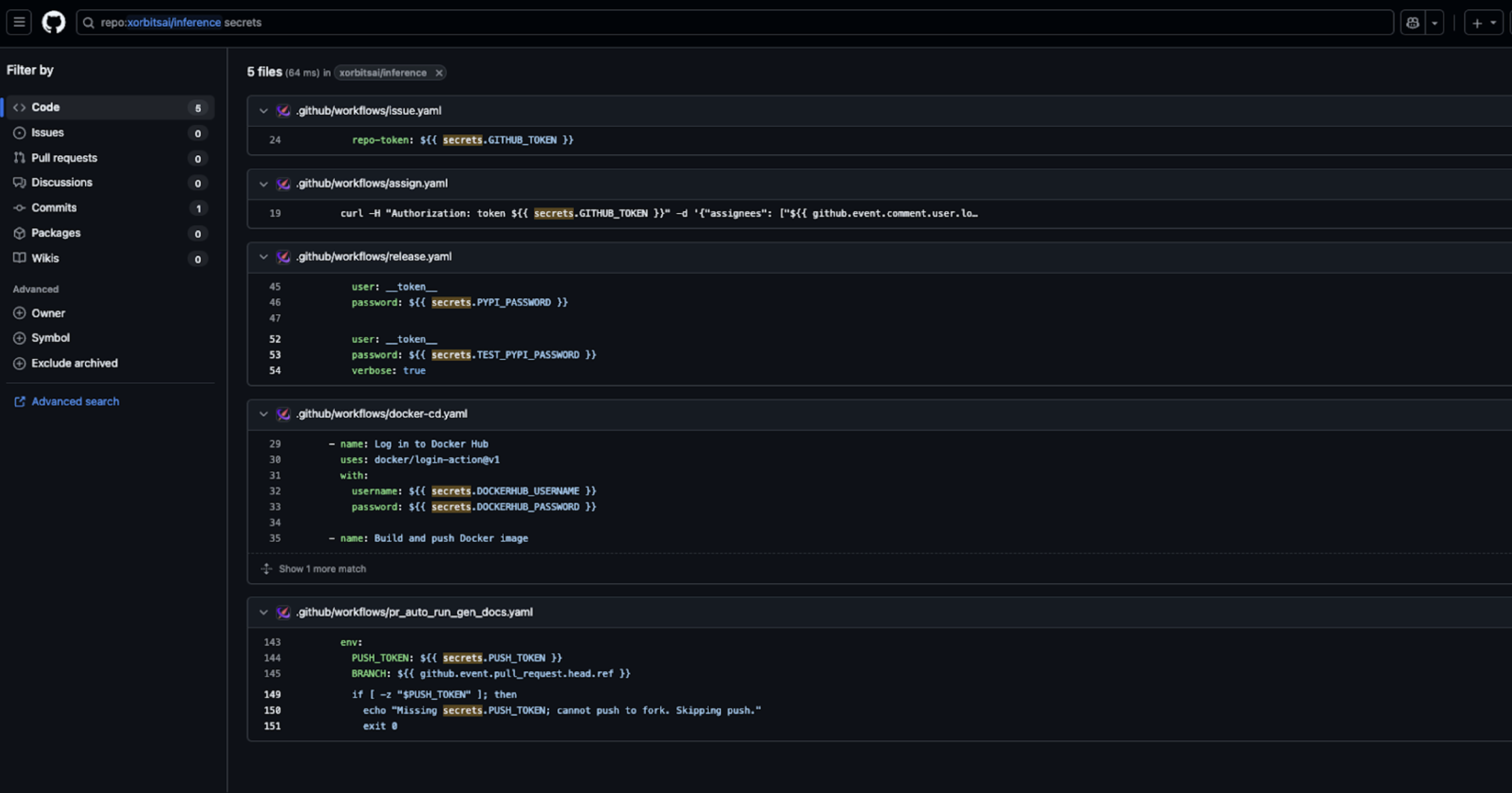Remove the xorbitsai/inference repo filter chip

click(x=439, y=73)
